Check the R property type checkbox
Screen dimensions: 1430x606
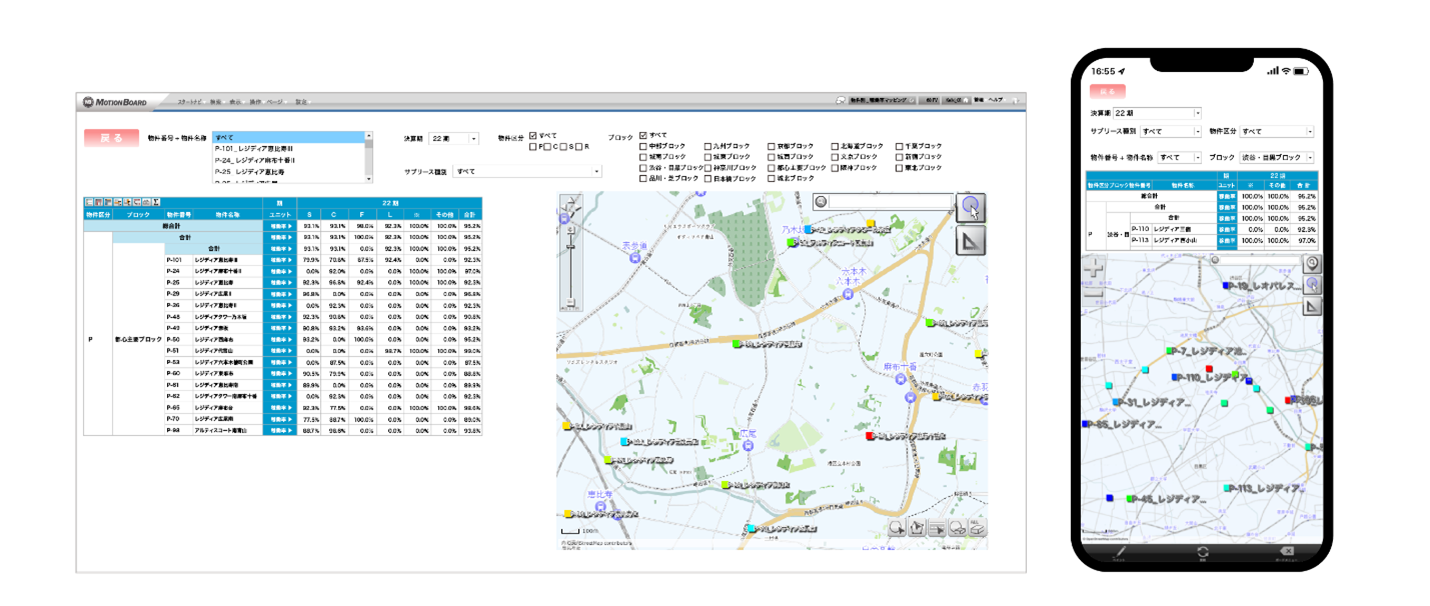click(579, 147)
